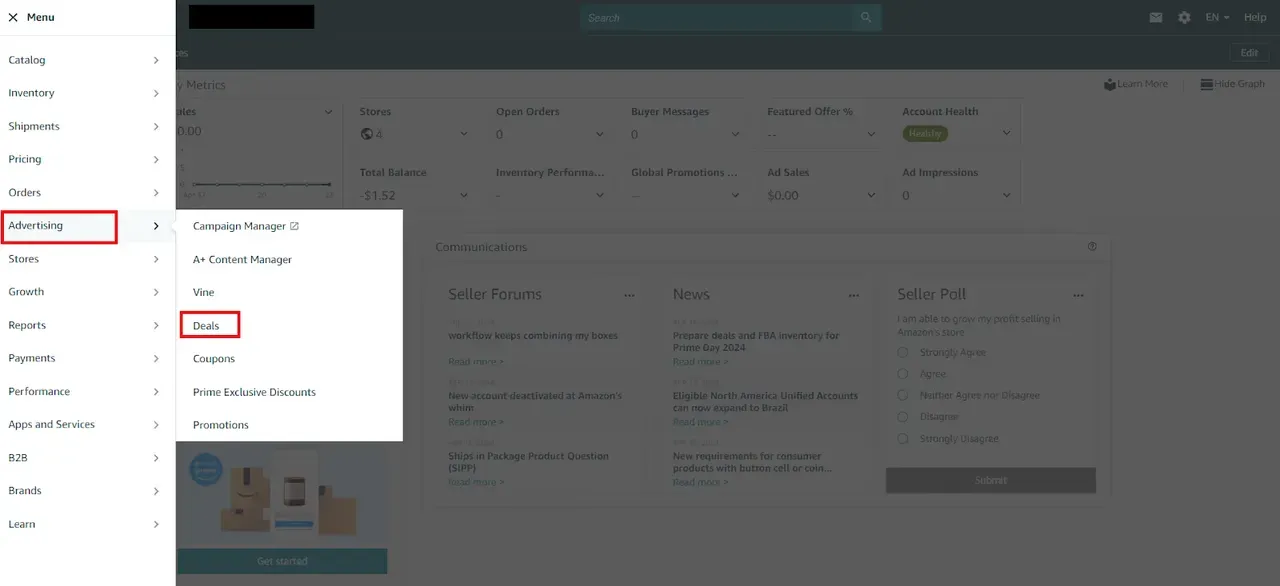The width and height of the screenshot is (1280, 586).
Task: Click the Hide Graph link
Action: click(x=1232, y=84)
